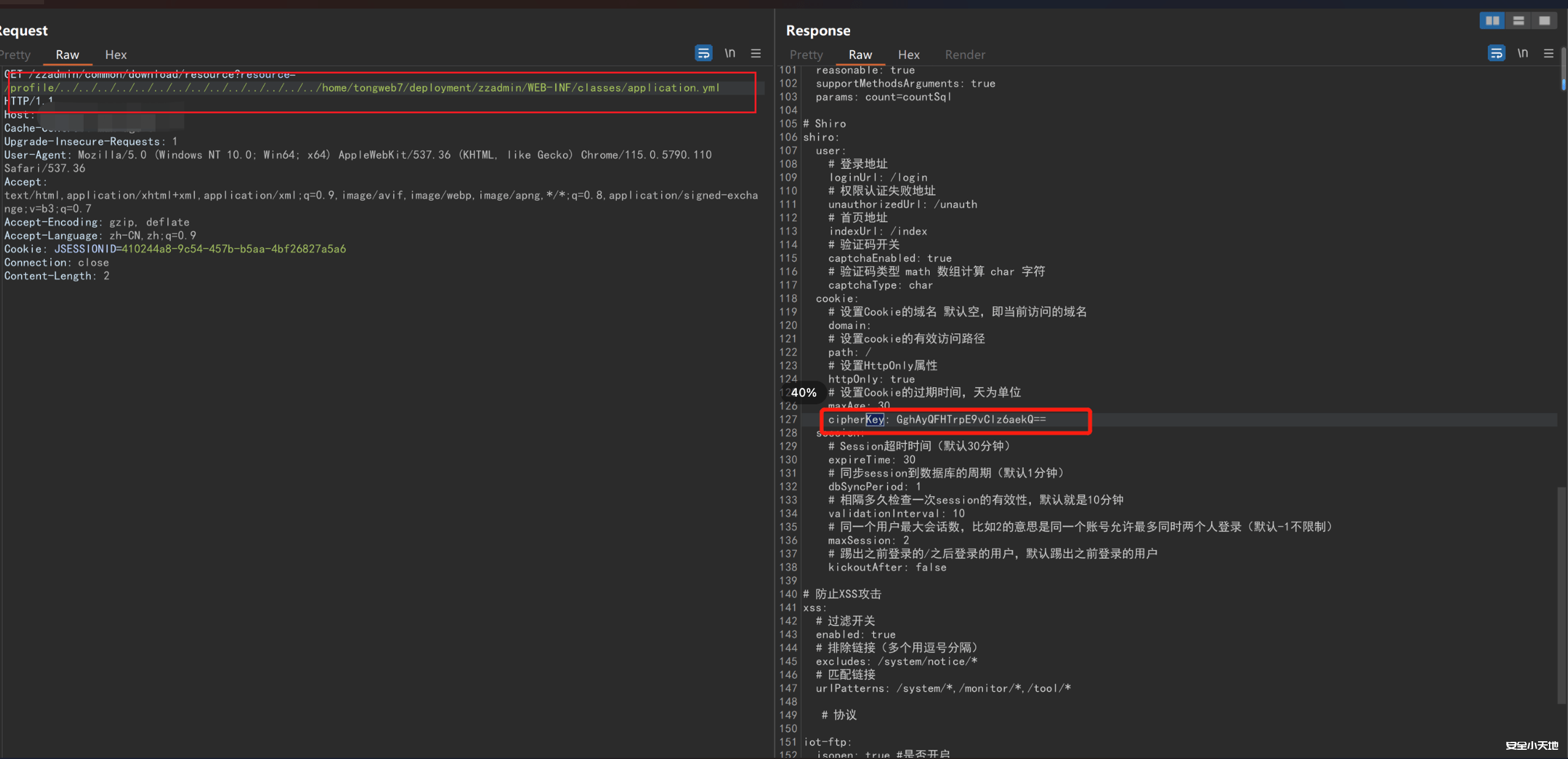1568x759 pixels.
Task: Select Request Raw tab
Action: [x=67, y=55]
